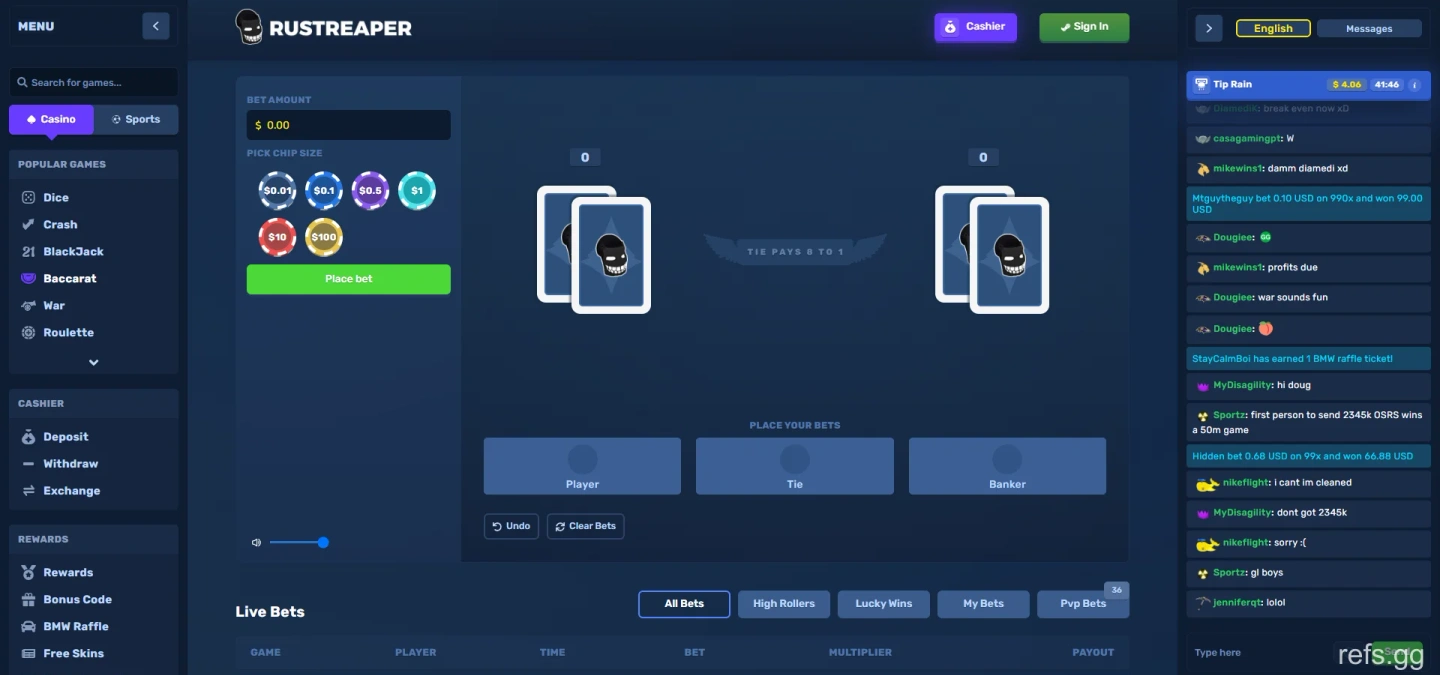This screenshot has height=675, width=1440.
Task: Click the green Place bet button
Action: pyautogui.click(x=349, y=279)
